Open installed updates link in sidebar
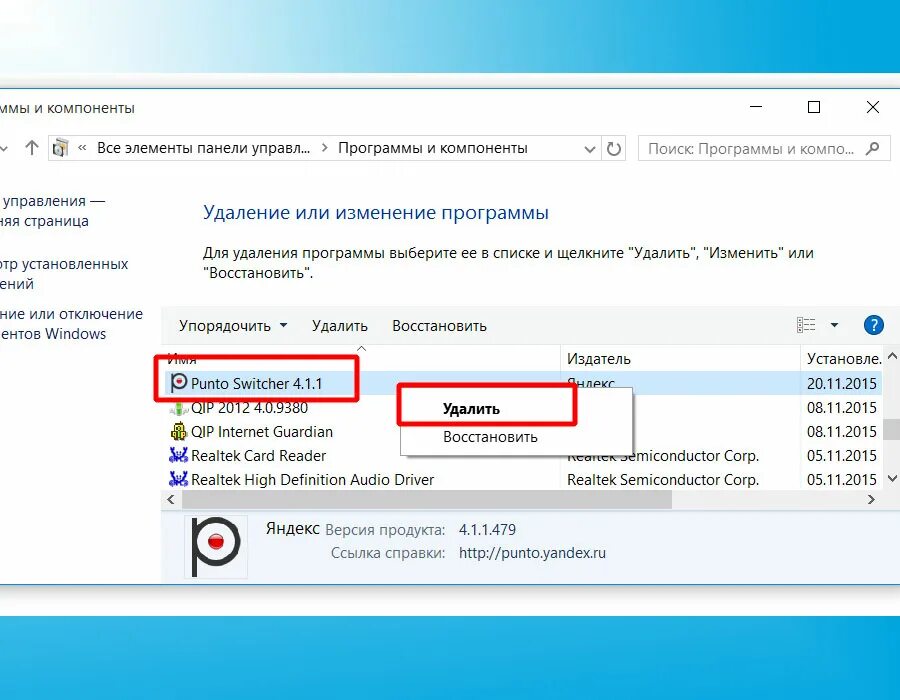Image resolution: width=900 pixels, height=700 pixels. click(64, 274)
